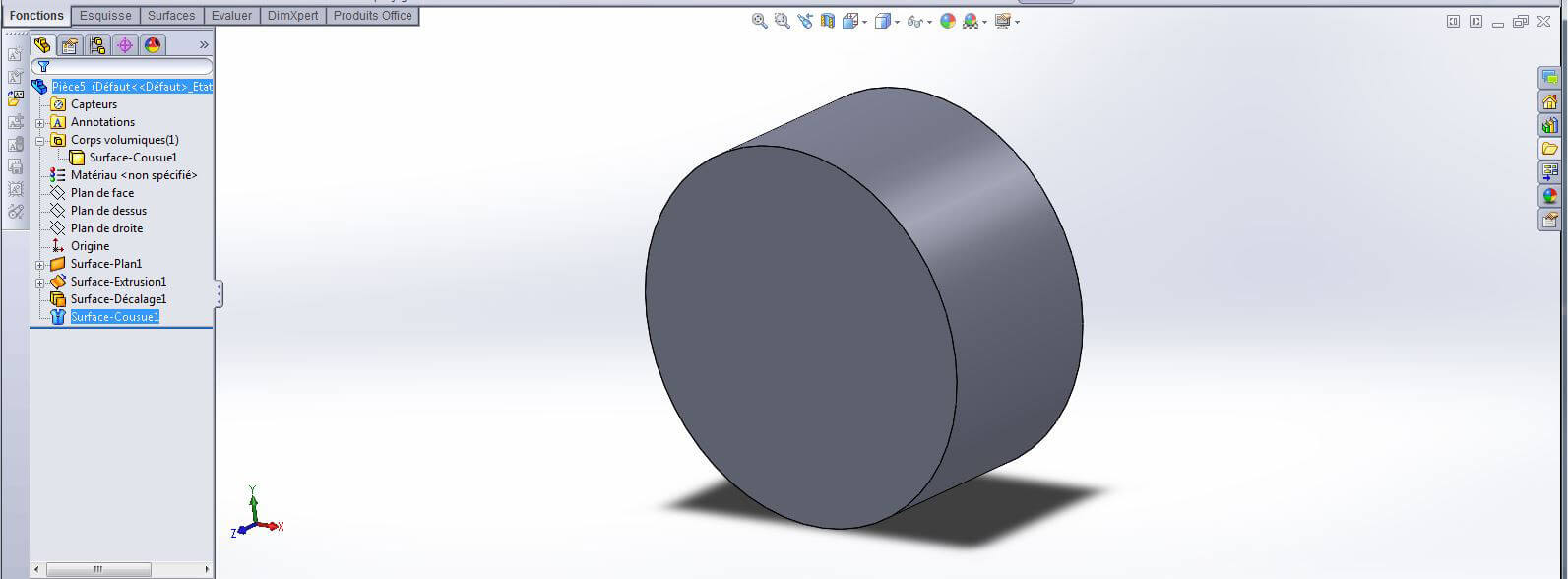Switch to the Surfaces tab
The height and width of the screenshot is (579, 1568).
(171, 16)
